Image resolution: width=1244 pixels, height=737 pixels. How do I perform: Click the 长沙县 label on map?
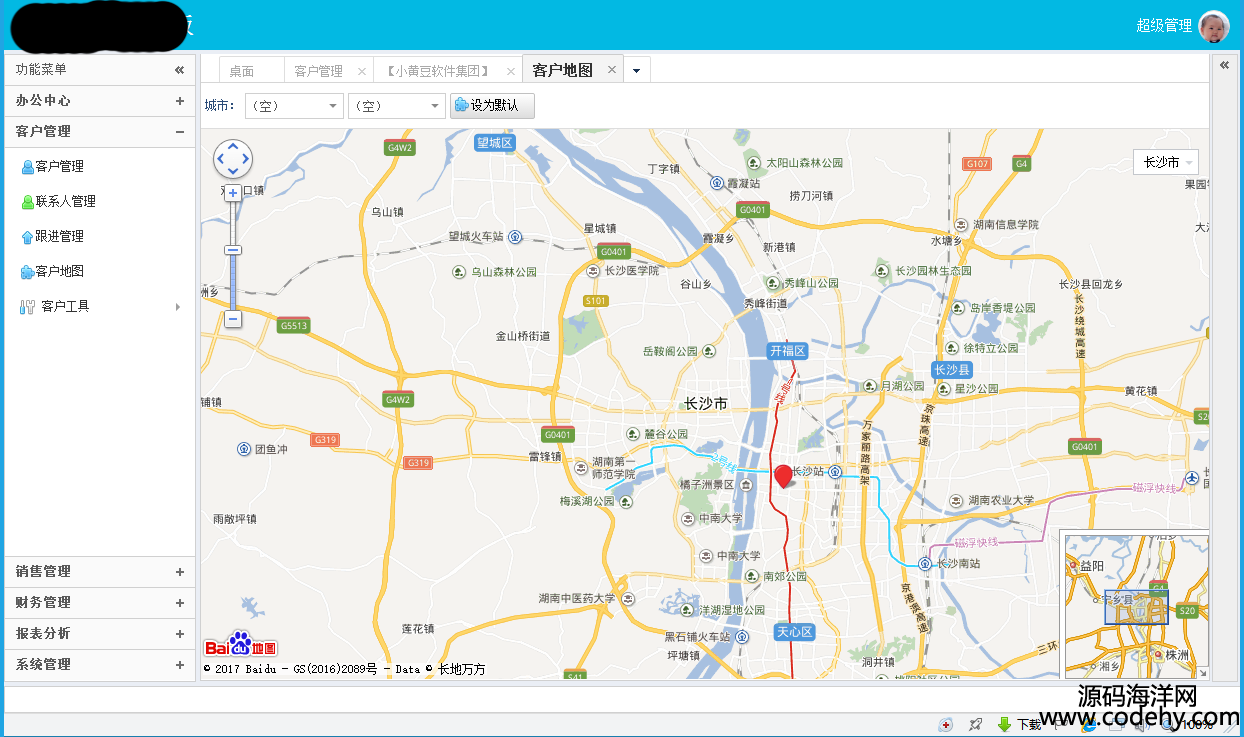(x=951, y=370)
